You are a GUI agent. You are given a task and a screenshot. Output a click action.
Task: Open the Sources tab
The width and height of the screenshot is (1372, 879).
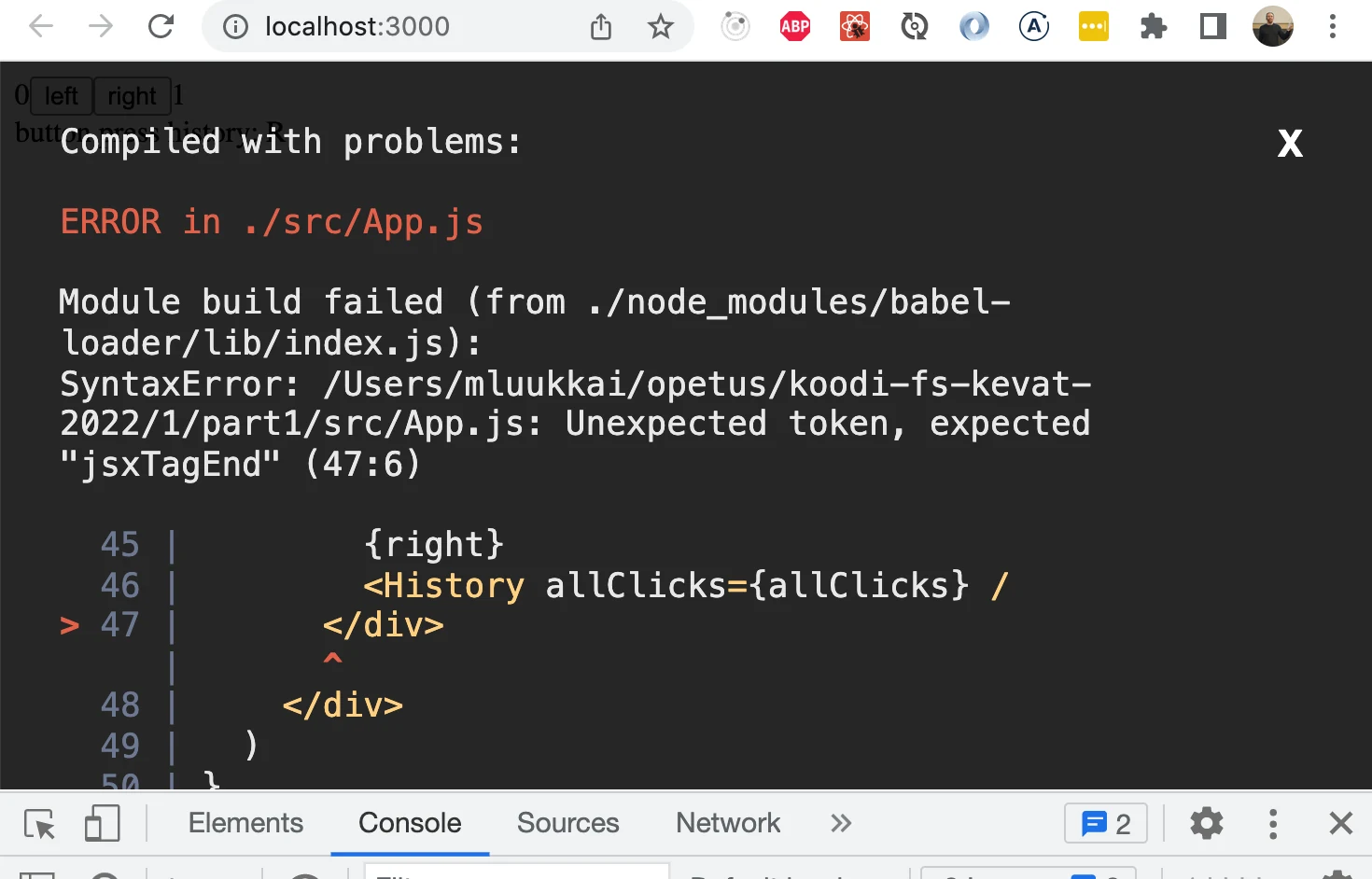pyautogui.click(x=568, y=823)
